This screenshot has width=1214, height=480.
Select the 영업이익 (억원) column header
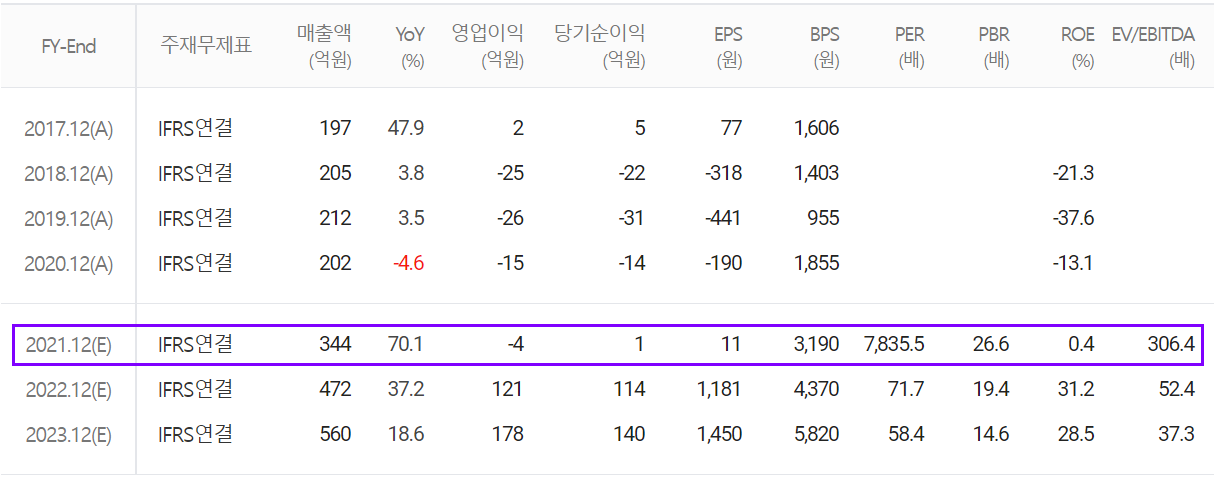coord(487,46)
